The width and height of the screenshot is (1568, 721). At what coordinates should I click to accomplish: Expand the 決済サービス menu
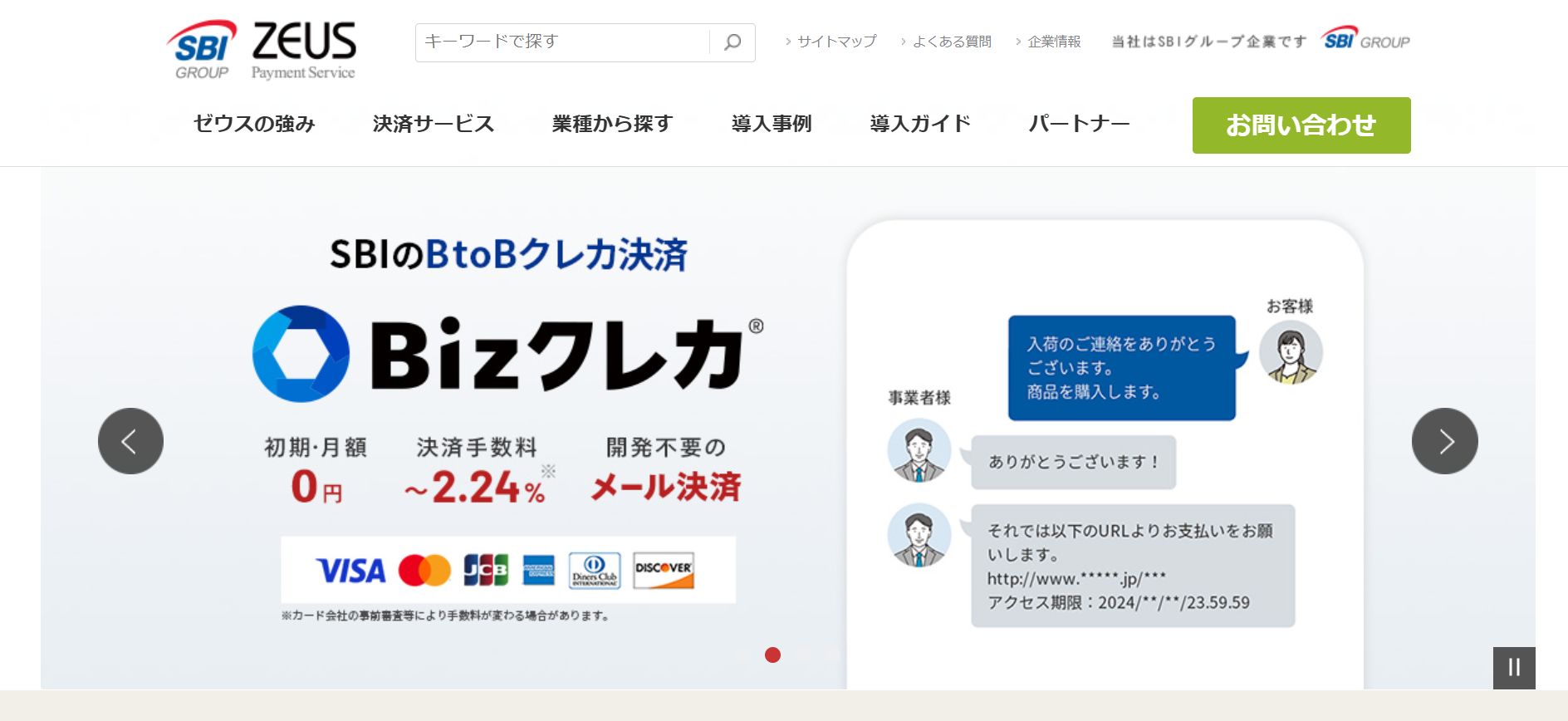click(433, 124)
